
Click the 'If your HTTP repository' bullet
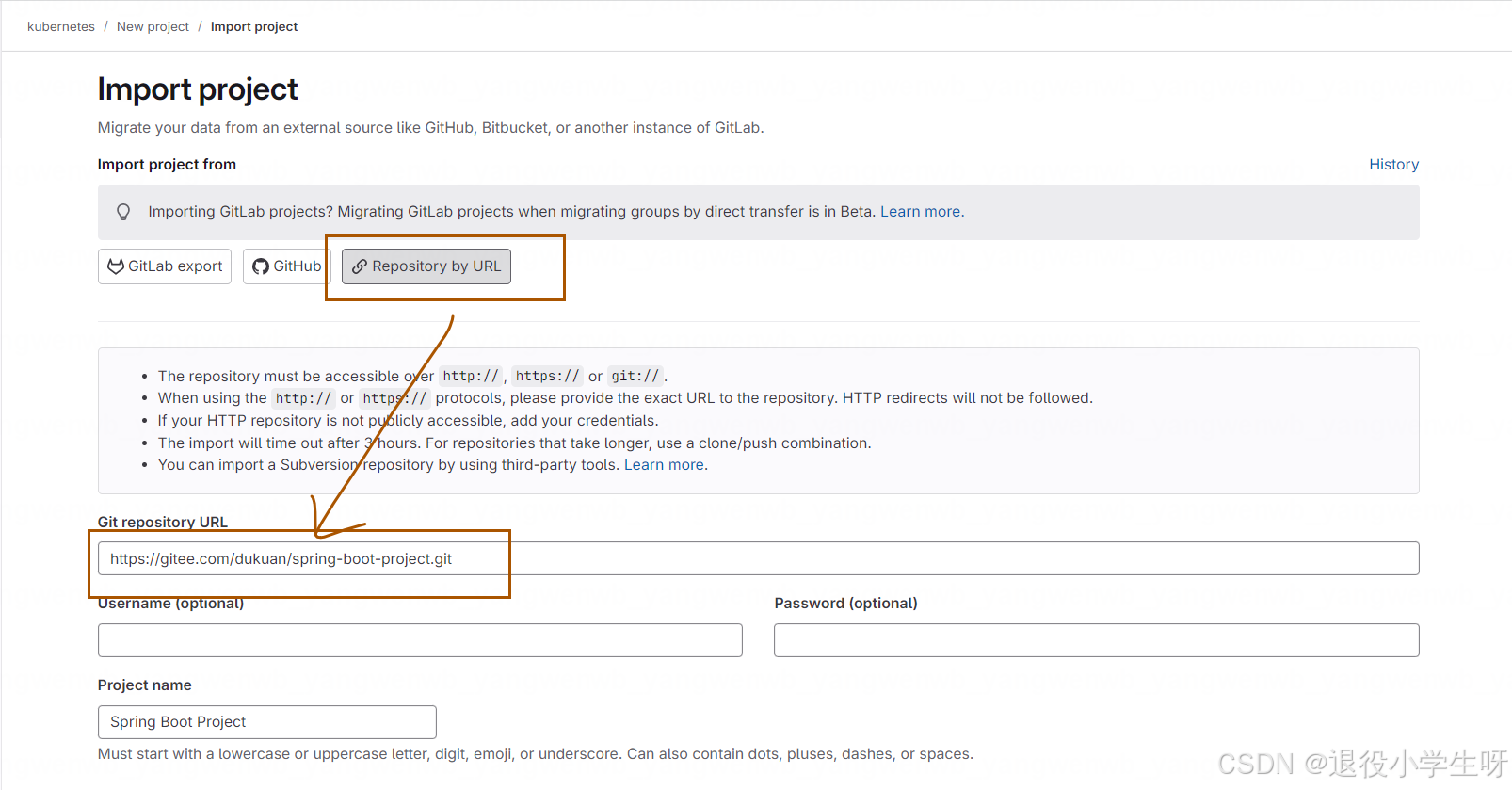[408, 421]
